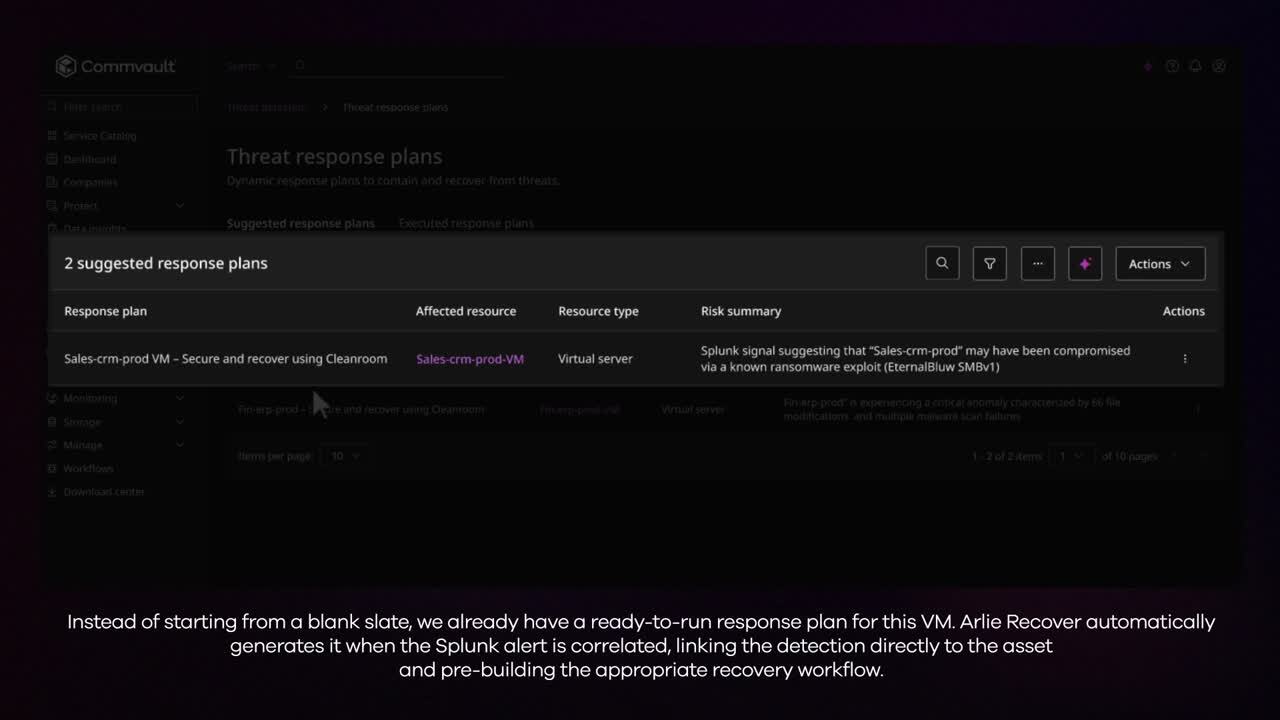Click the table search magnifier icon
The width and height of the screenshot is (1280, 720).
(x=942, y=263)
